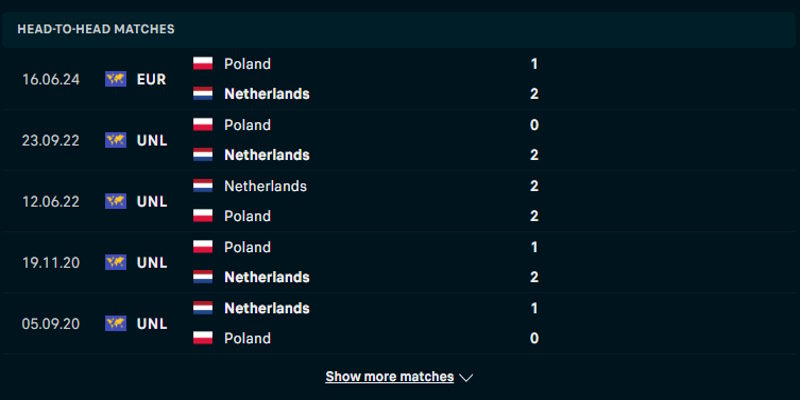Click Netherlands score in the 19.11.20 match
Image resolution: width=800 pixels, height=400 pixels.
pos(535,277)
